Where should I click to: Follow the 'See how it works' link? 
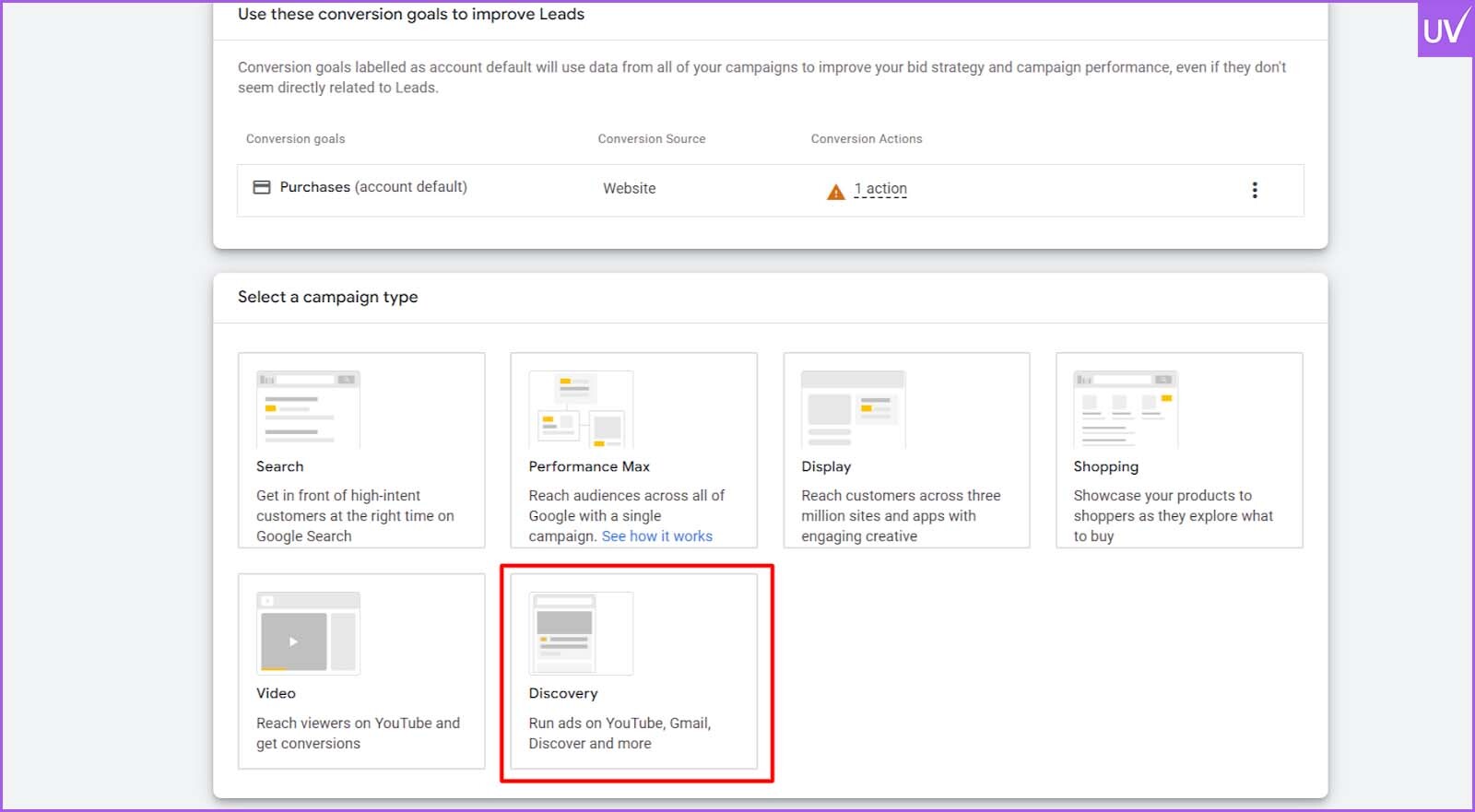point(657,536)
